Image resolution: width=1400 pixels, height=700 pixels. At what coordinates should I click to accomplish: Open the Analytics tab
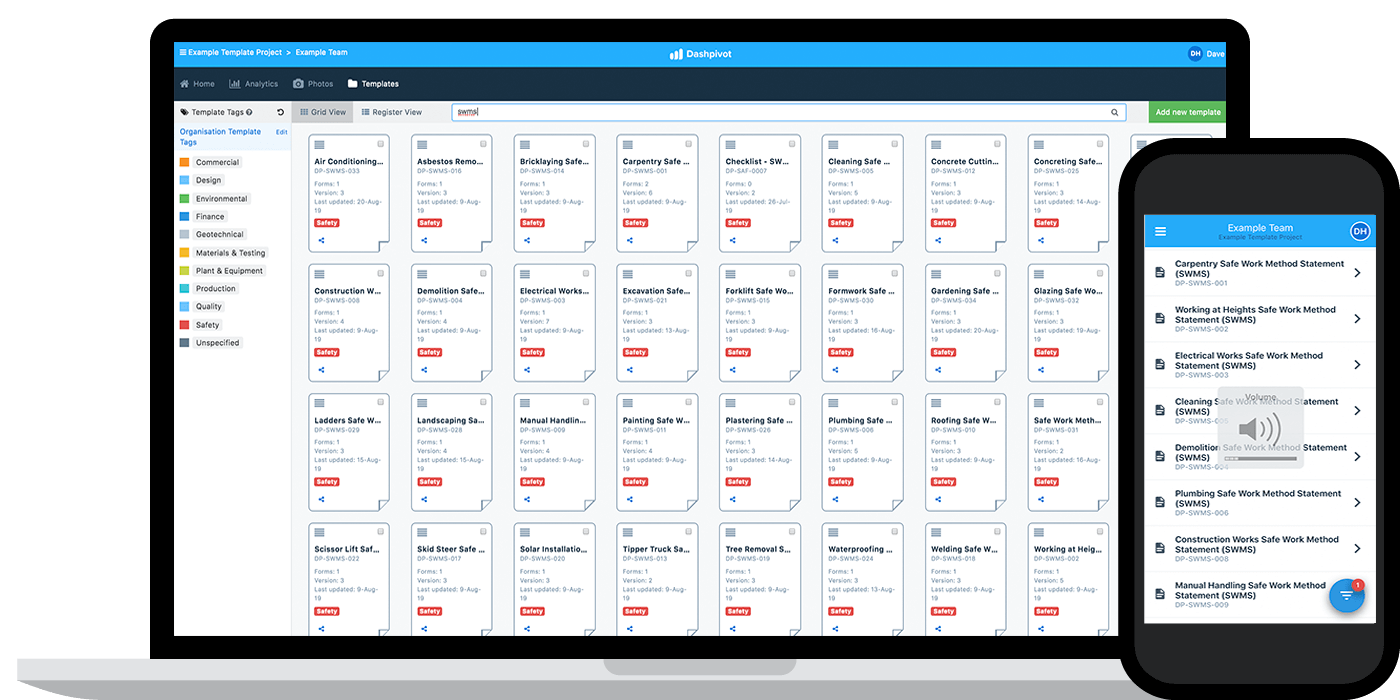tap(254, 84)
